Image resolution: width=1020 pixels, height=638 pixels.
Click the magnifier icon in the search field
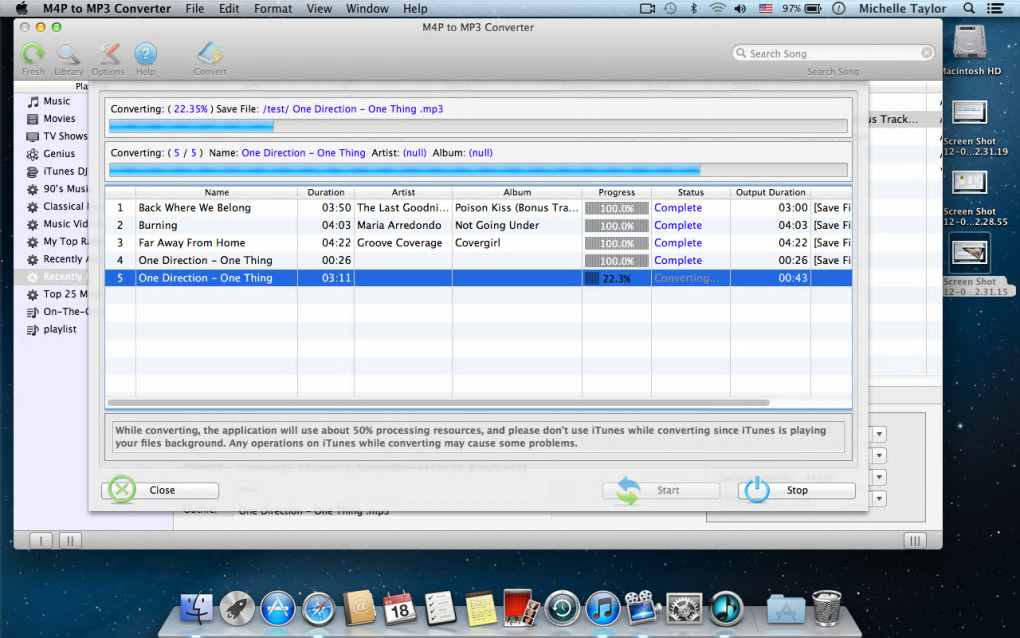point(740,53)
